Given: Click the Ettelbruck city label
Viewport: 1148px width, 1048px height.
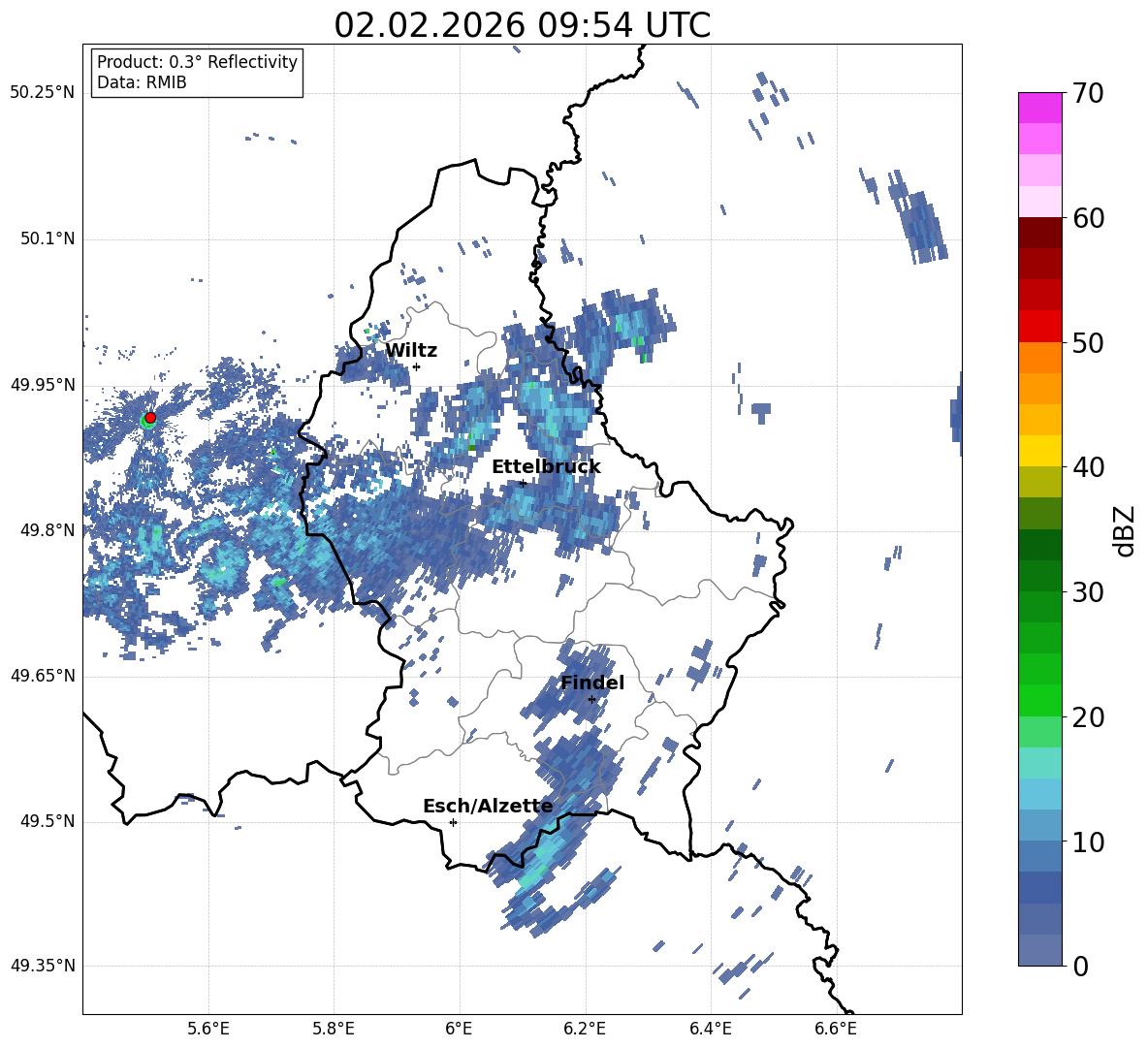Looking at the screenshot, I should (x=546, y=467).
